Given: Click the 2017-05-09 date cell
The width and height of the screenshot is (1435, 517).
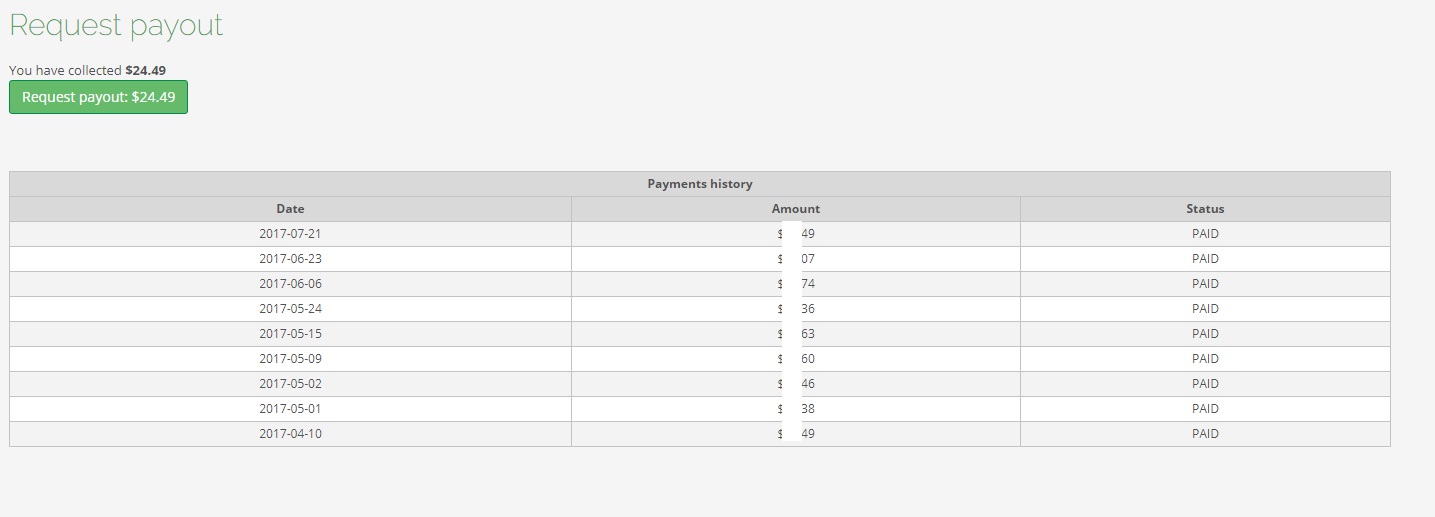Looking at the screenshot, I should [290, 359].
